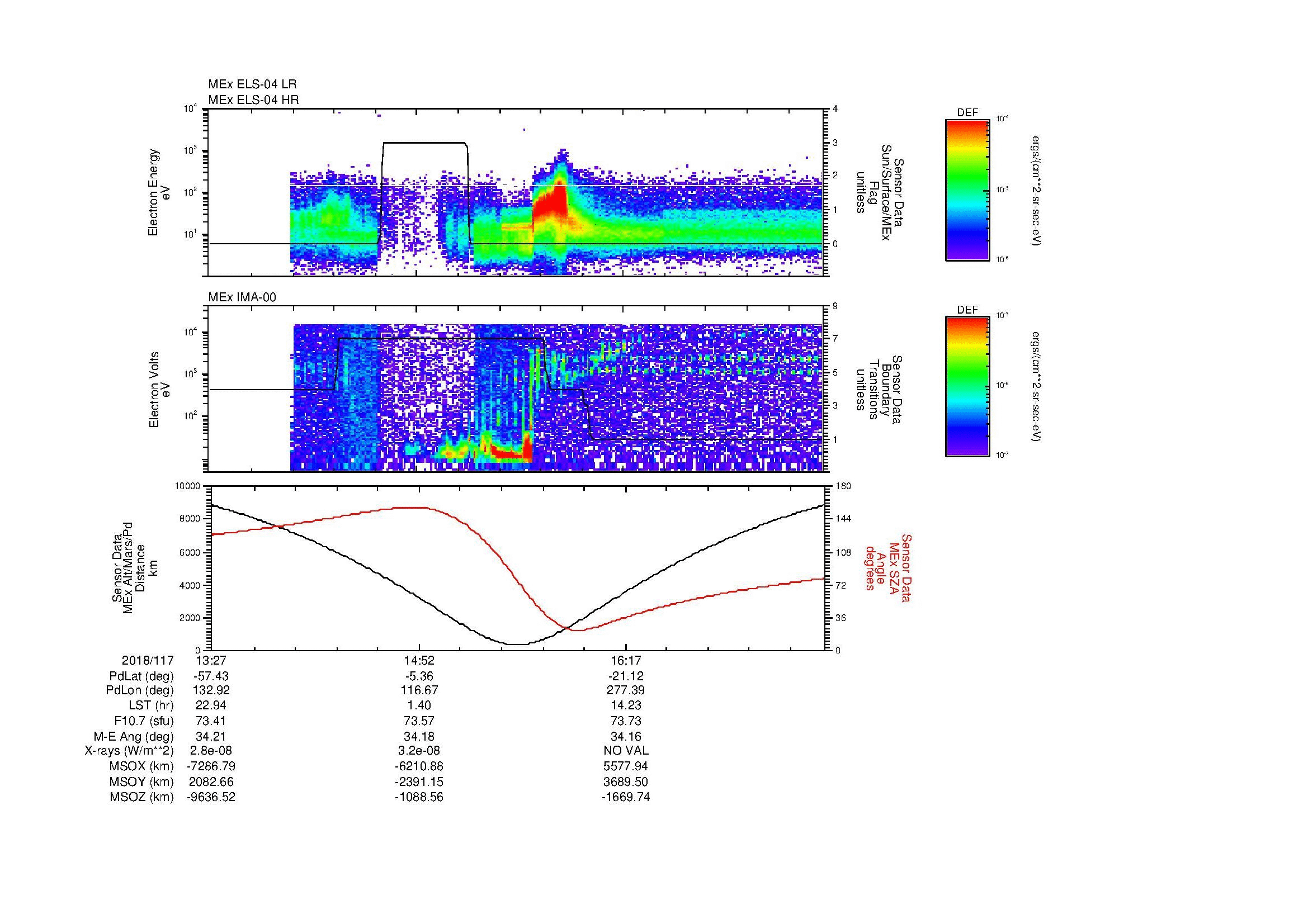
Task: Click the LST value '14.23'
Action: click(626, 705)
